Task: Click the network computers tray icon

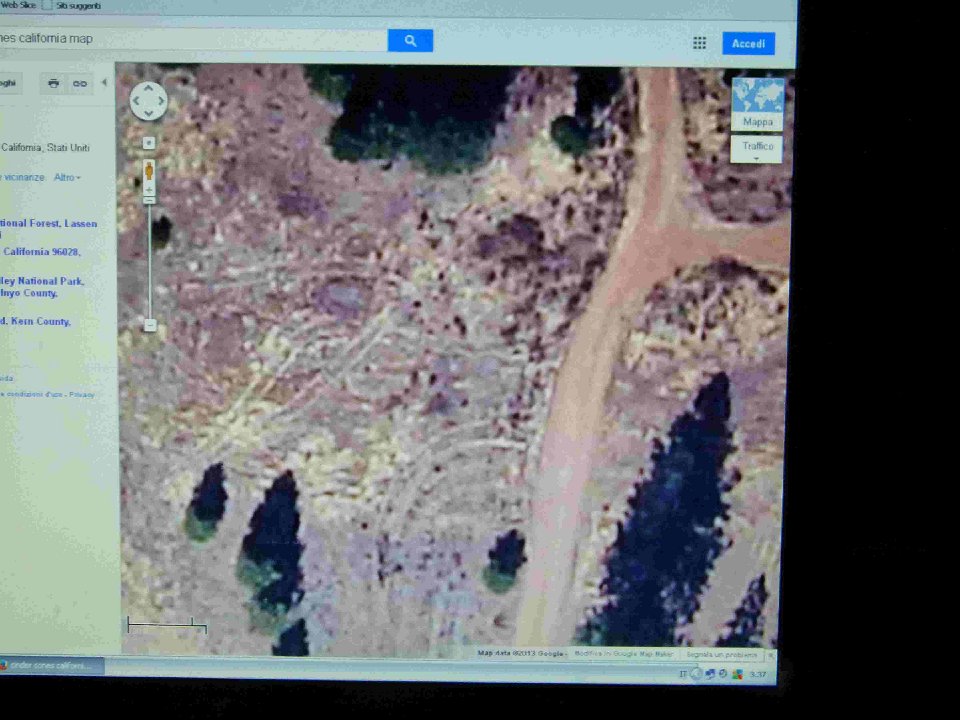Action: [x=710, y=674]
